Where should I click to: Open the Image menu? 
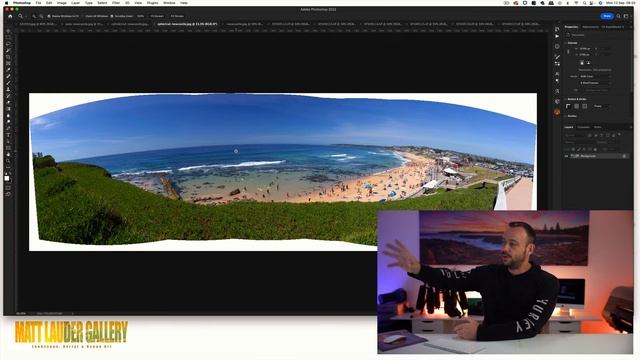click(x=62, y=3)
